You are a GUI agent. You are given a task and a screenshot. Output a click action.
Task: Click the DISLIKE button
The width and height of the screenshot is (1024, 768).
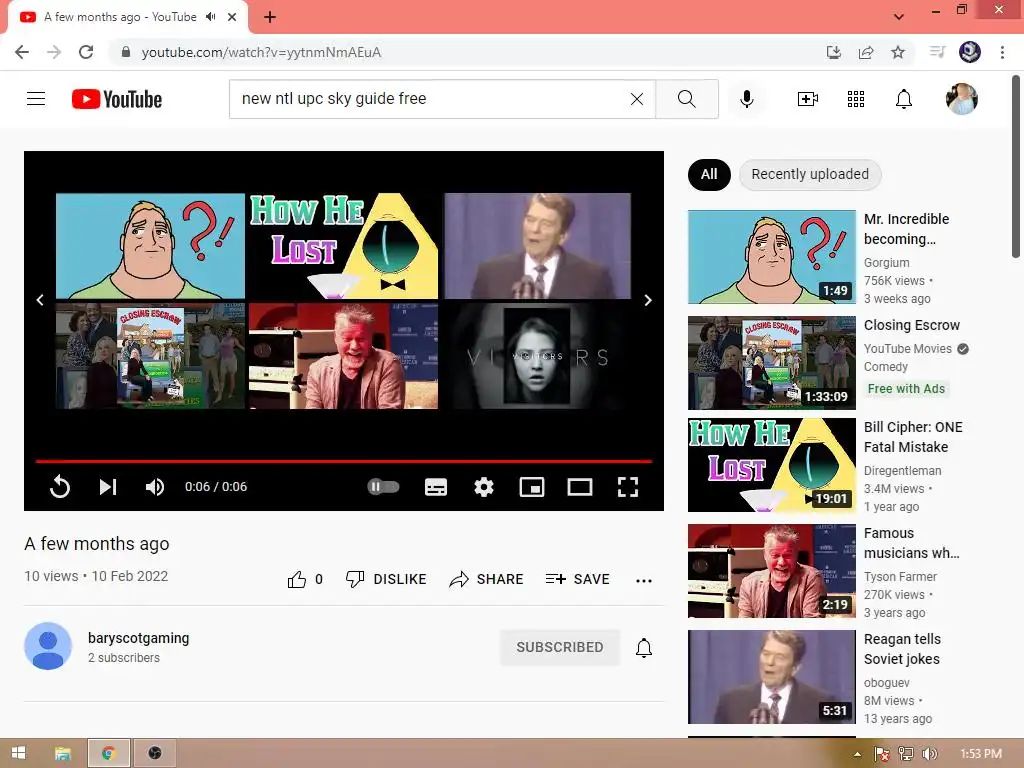(x=386, y=579)
